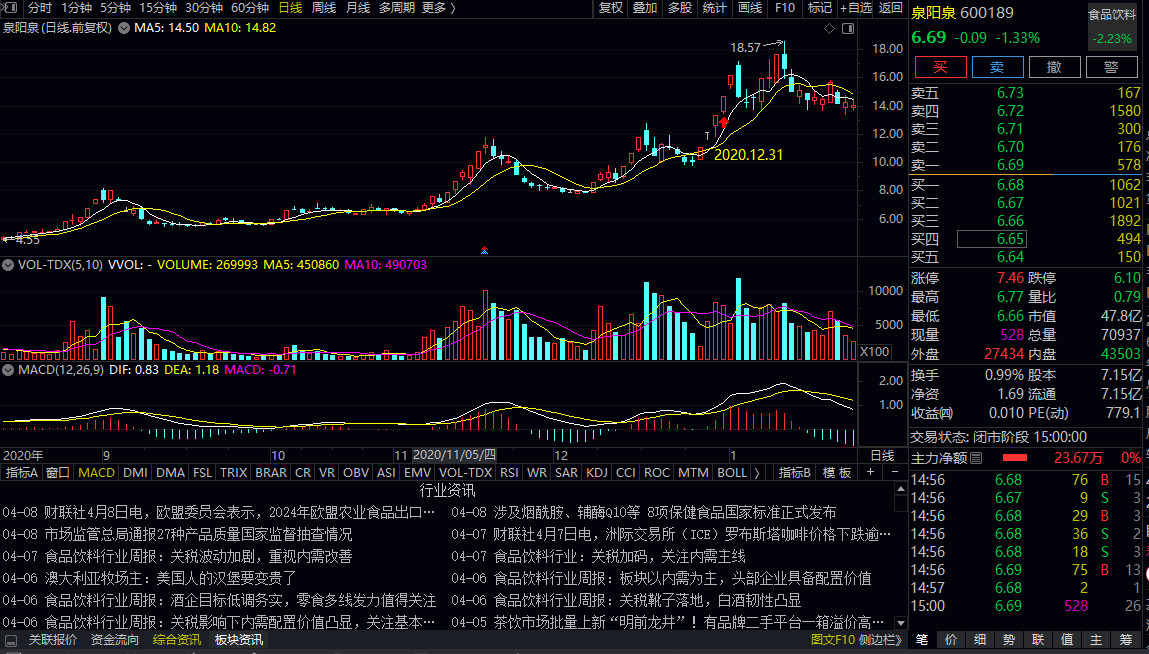Select the 30分钟 period
Screen dimensions: 1149x654
(204, 8)
